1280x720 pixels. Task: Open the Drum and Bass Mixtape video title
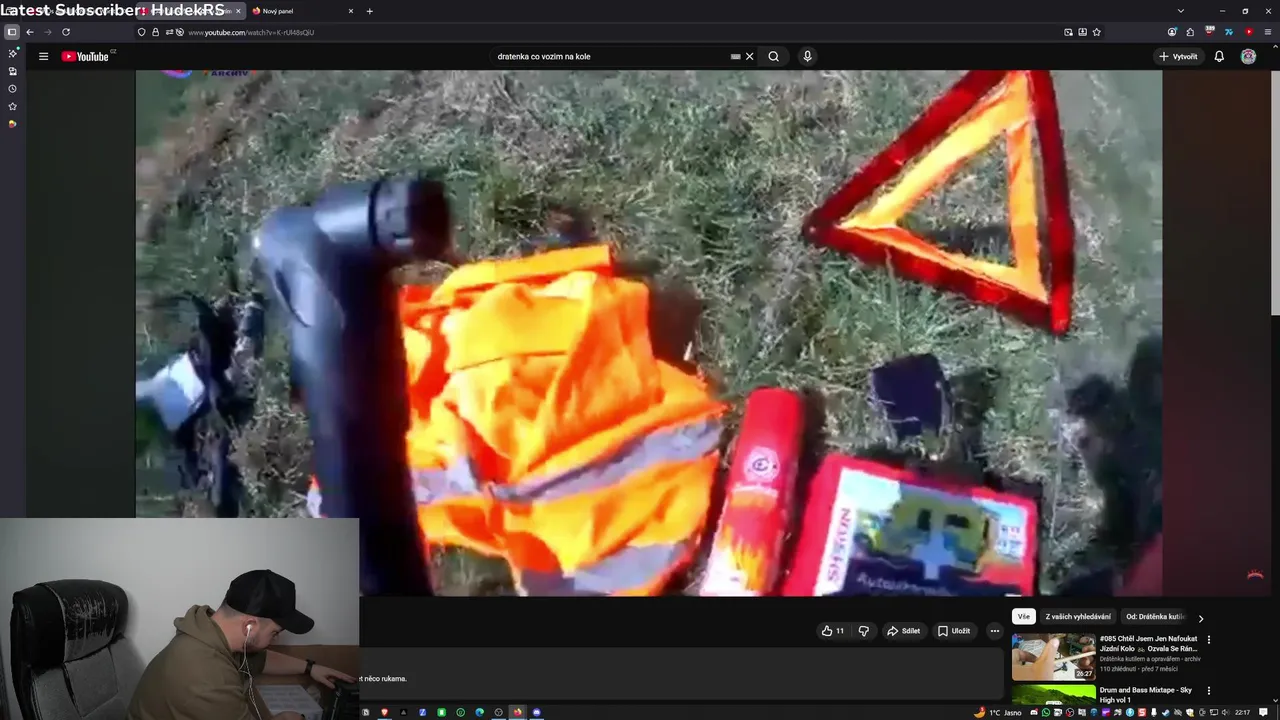pos(1146,694)
